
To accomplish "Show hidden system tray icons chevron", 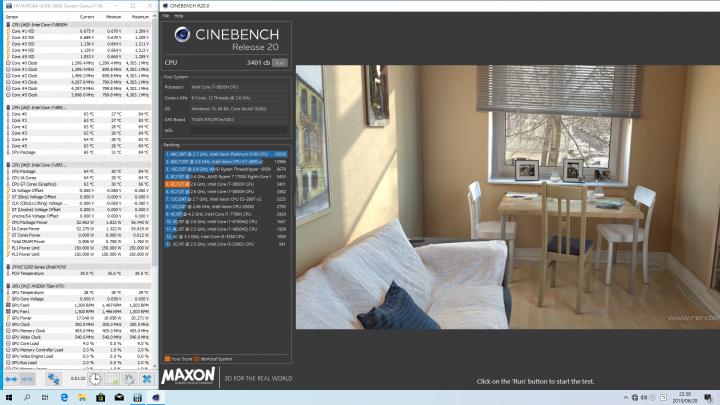I will coord(625,398).
